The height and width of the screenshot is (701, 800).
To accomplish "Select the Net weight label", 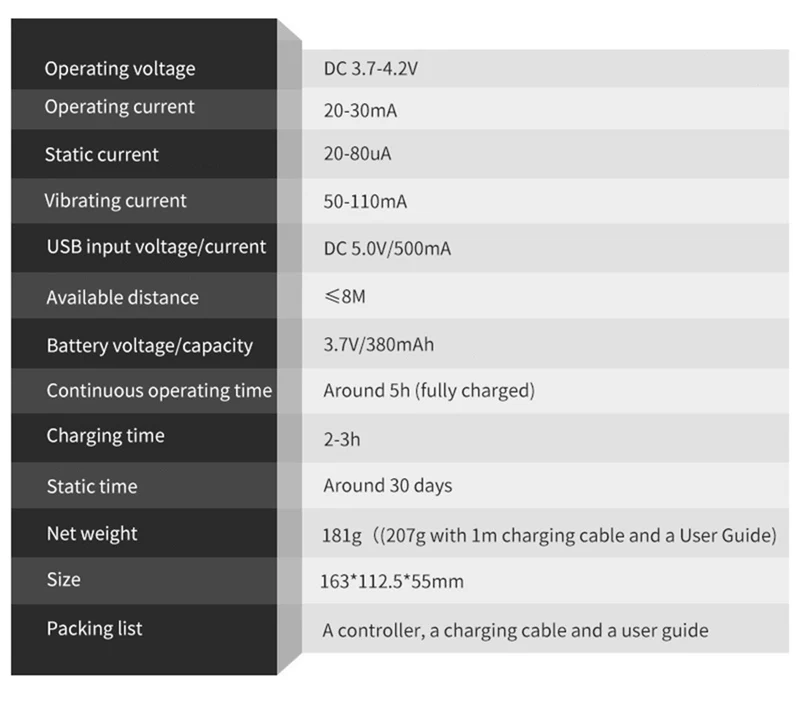I will tap(92, 534).
